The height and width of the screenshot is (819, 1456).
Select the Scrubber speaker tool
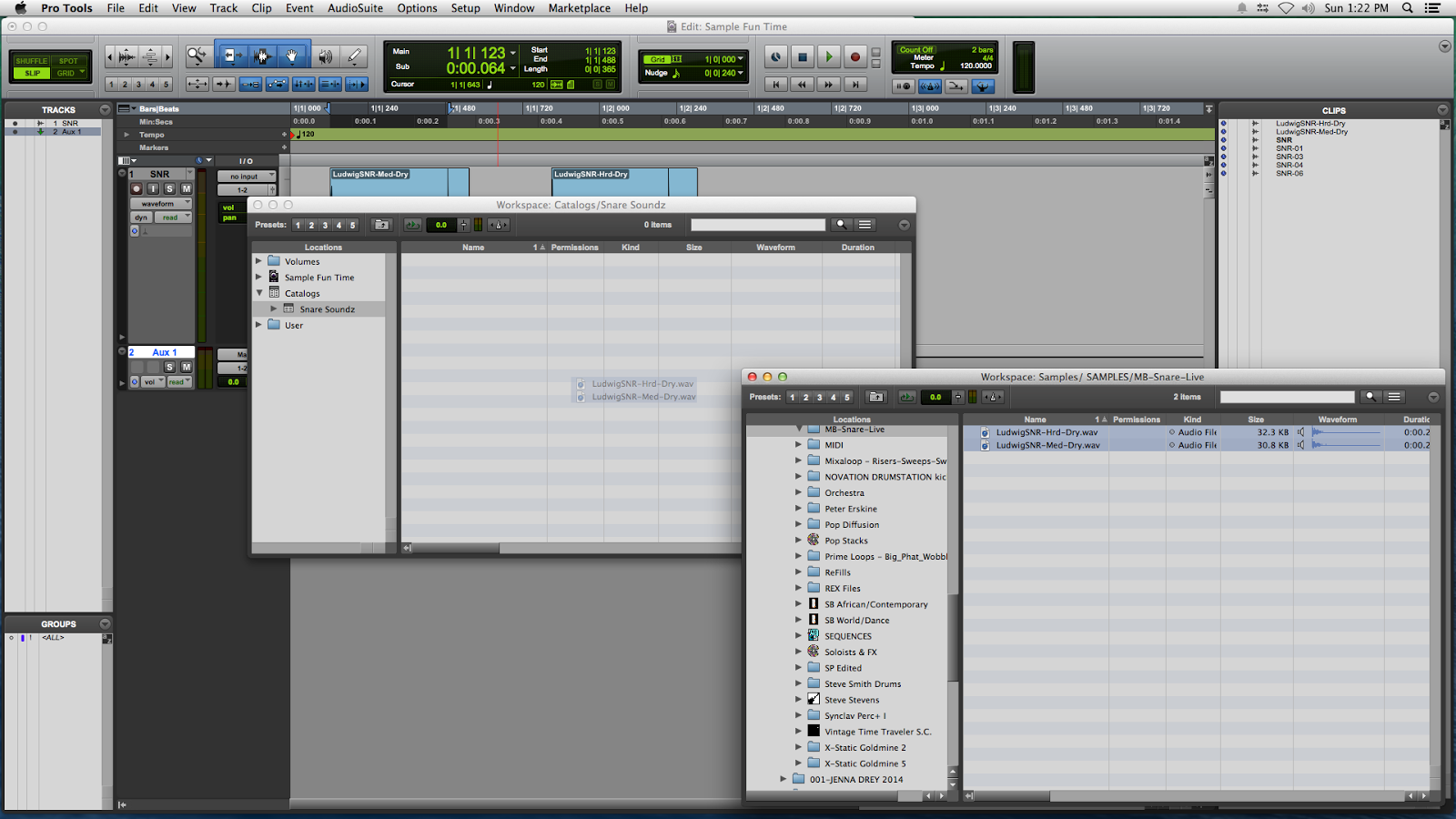[x=325, y=56]
